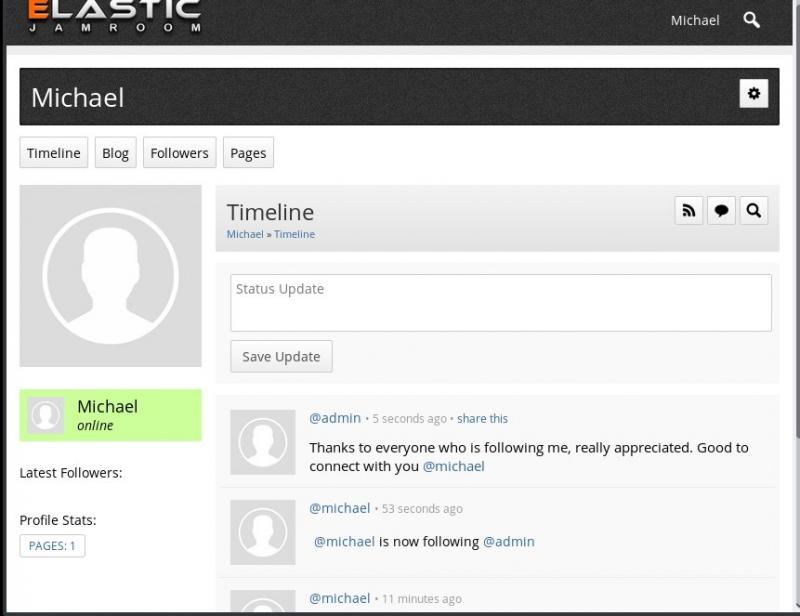800x616 pixels.
Task: Click the Elastic Jamroom logo
Action: (x=114, y=16)
